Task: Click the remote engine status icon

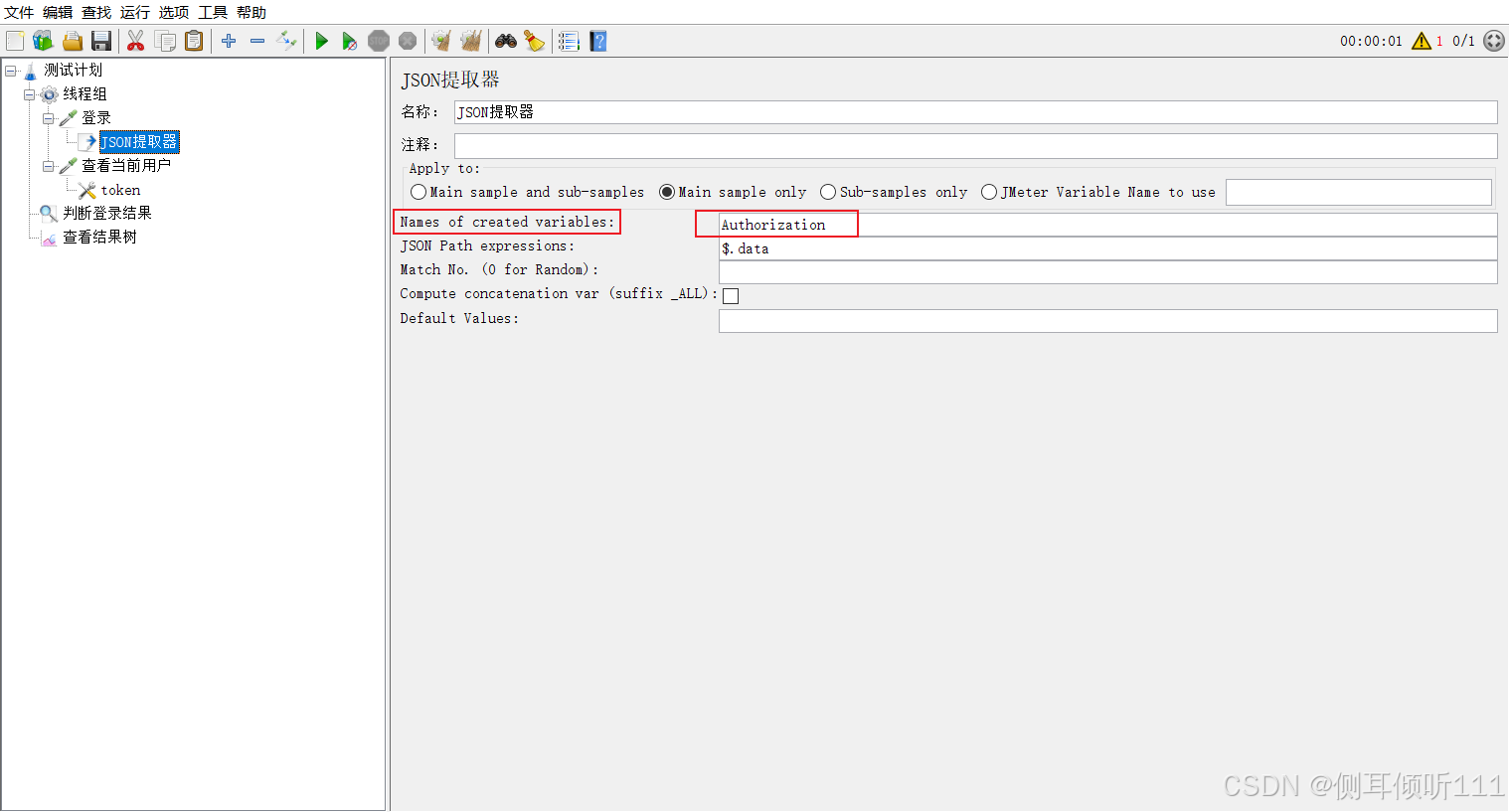Action: pyautogui.click(x=1494, y=41)
